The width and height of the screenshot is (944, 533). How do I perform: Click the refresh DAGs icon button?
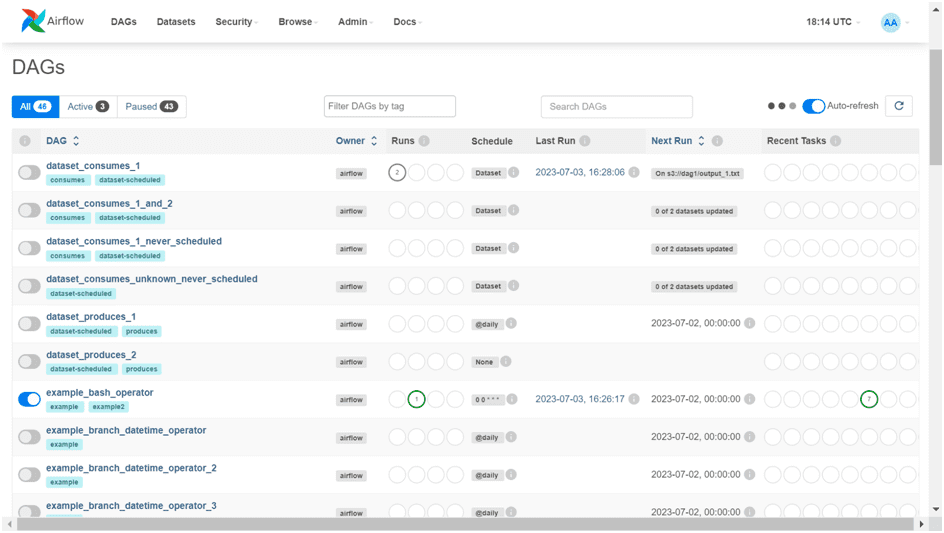click(899, 106)
